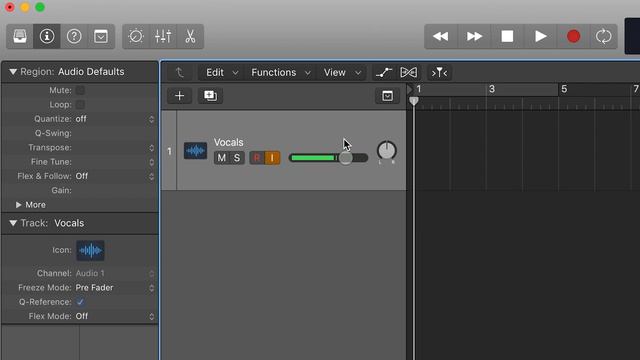This screenshot has height=360, width=640.
Task: Open the Toolbar display button
Action: (x=101, y=37)
